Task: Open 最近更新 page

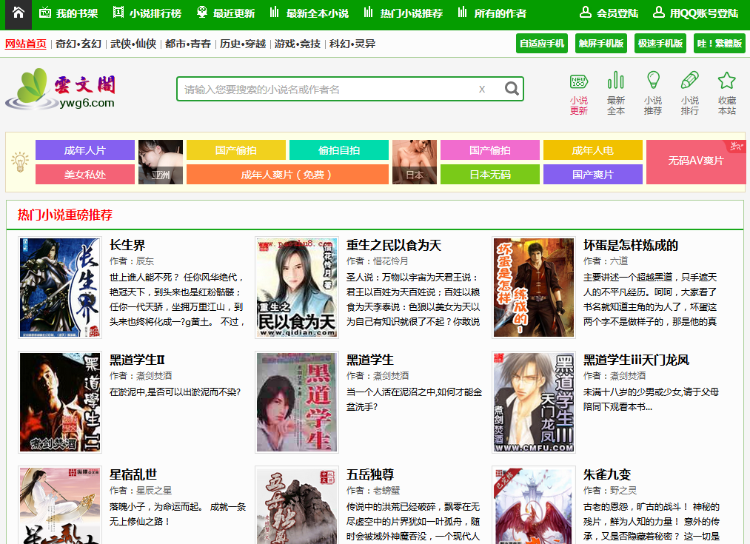Action: point(226,13)
